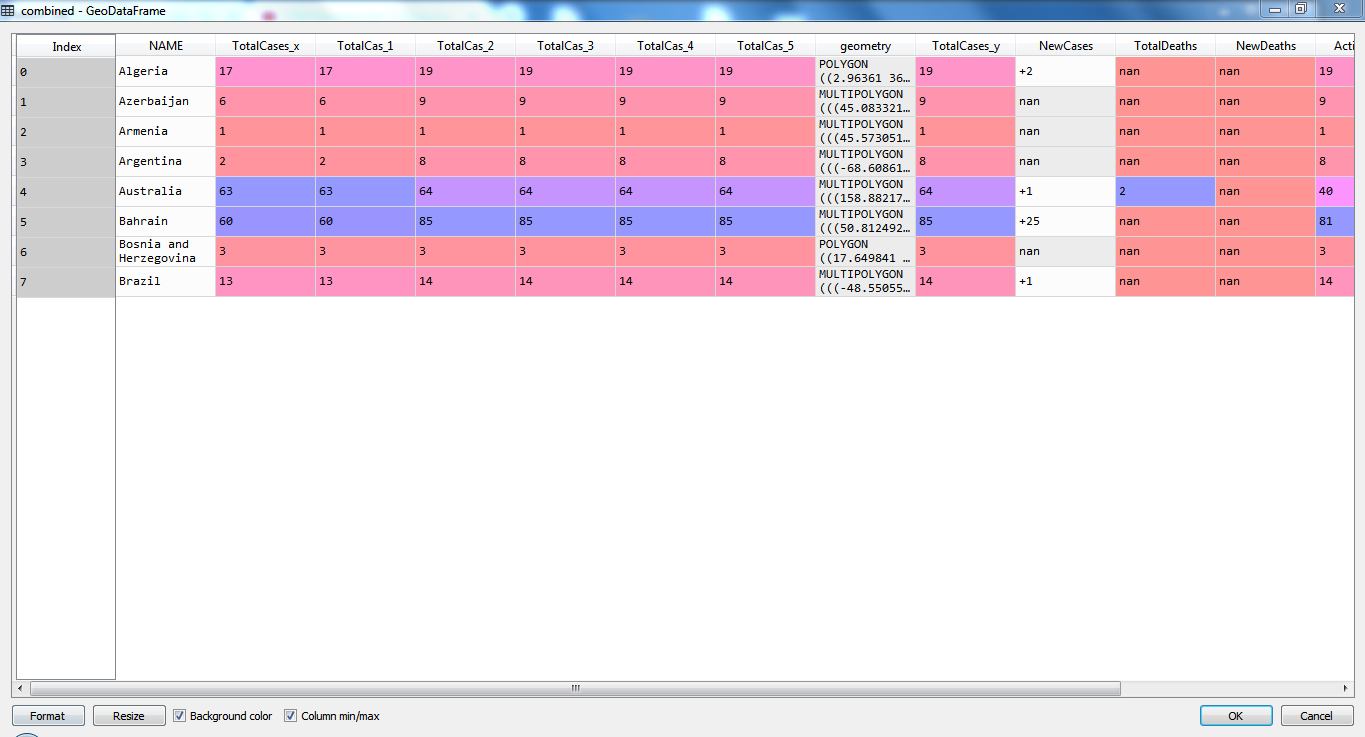Click Australia's TotalDeaths value 2

[x=1166, y=192]
